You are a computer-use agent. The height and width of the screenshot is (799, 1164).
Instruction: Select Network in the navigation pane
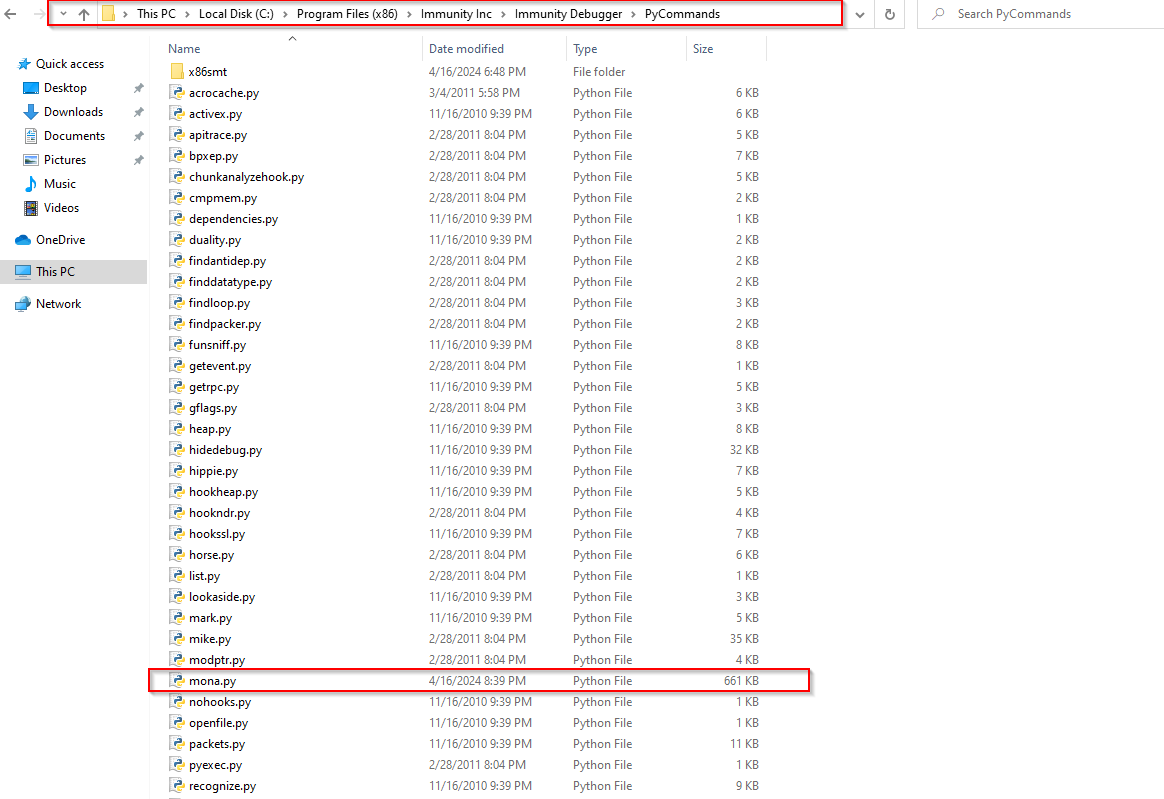pos(58,304)
